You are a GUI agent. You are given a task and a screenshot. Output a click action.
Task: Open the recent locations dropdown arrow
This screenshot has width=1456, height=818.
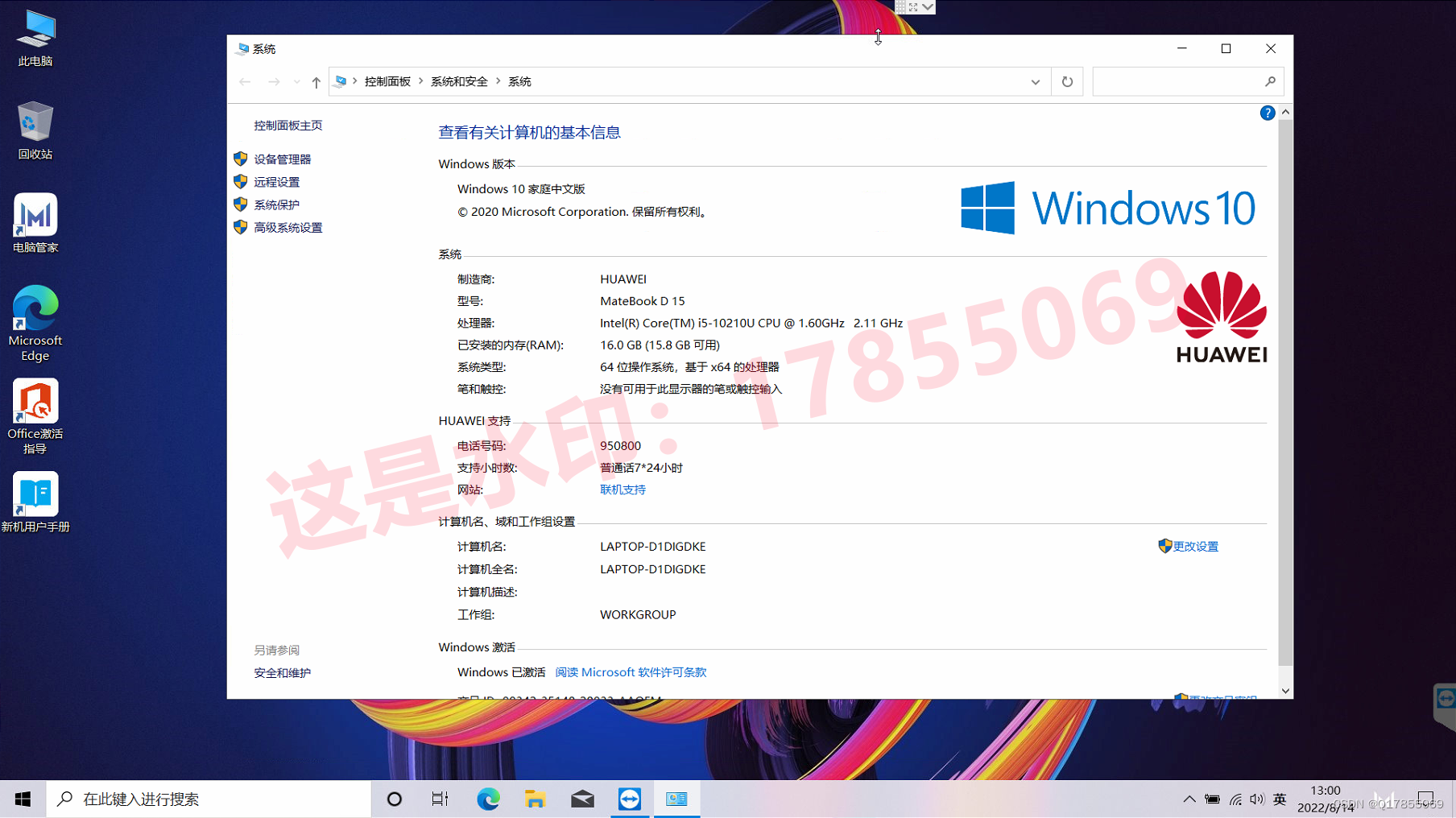[x=296, y=81]
